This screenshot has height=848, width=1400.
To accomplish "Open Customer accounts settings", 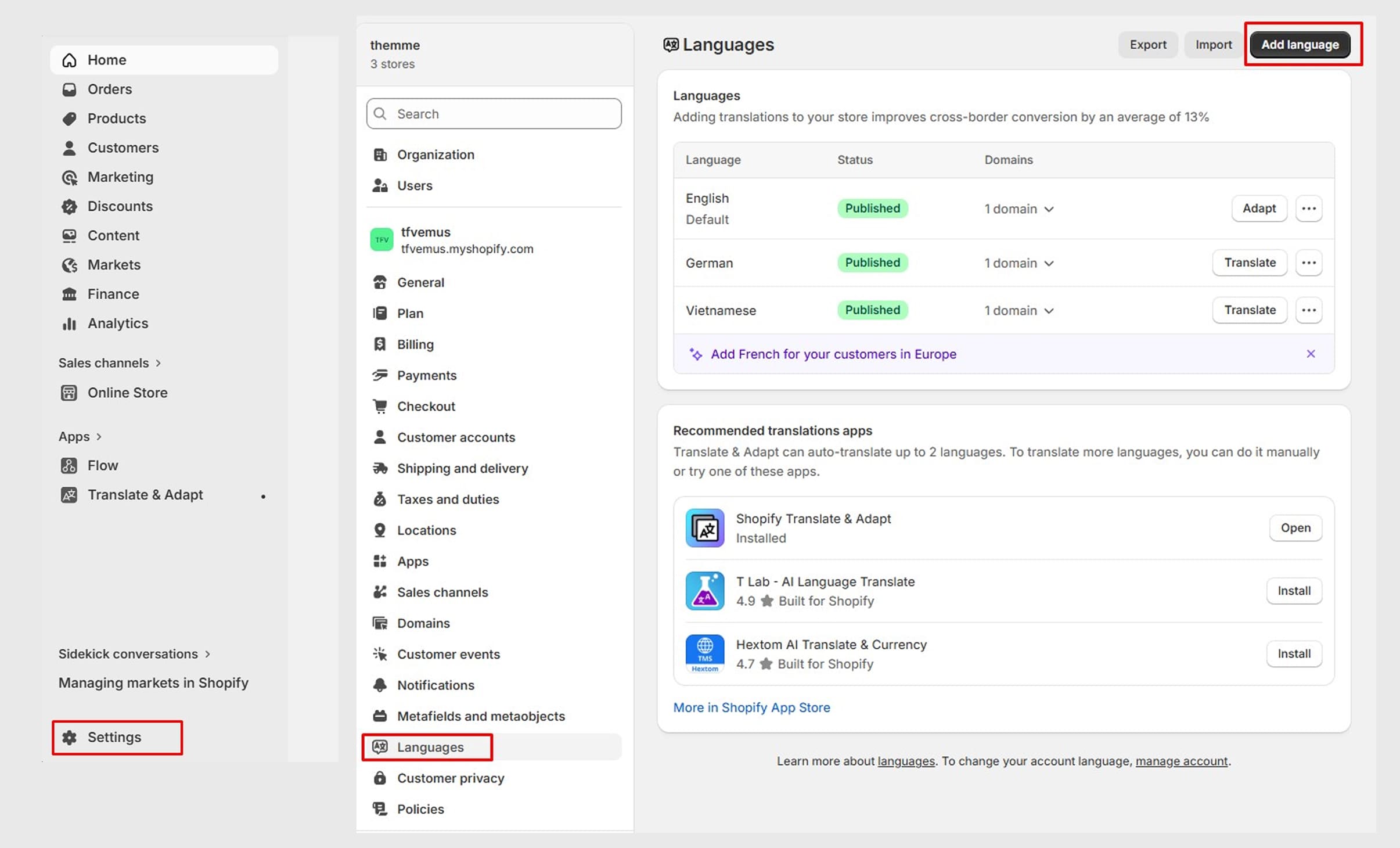I will click(x=494, y=437).
